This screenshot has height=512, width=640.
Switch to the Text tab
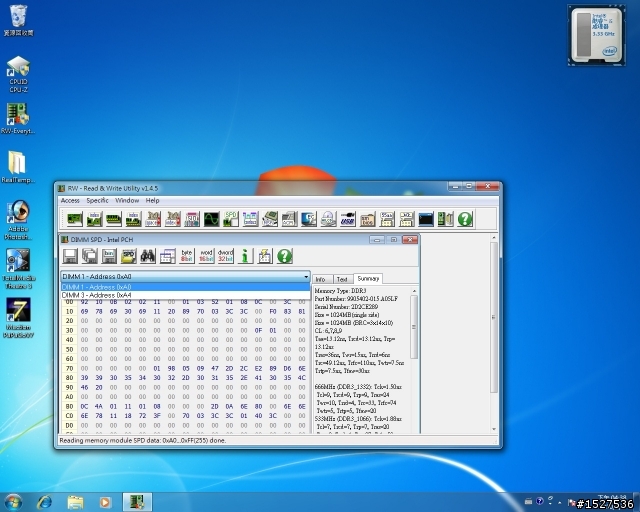click(343, 279)
